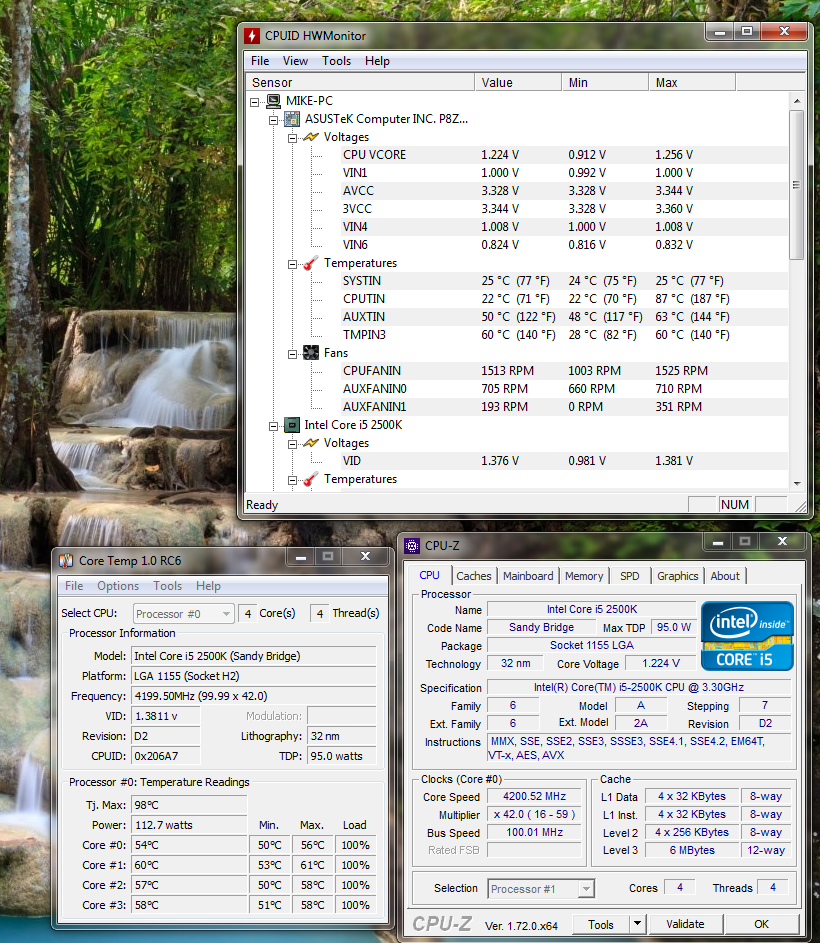Viewport: 820px width, 943px height.
Task: Switch to the Caches tab in CPU-Z
Action: (x=473, y=576)
